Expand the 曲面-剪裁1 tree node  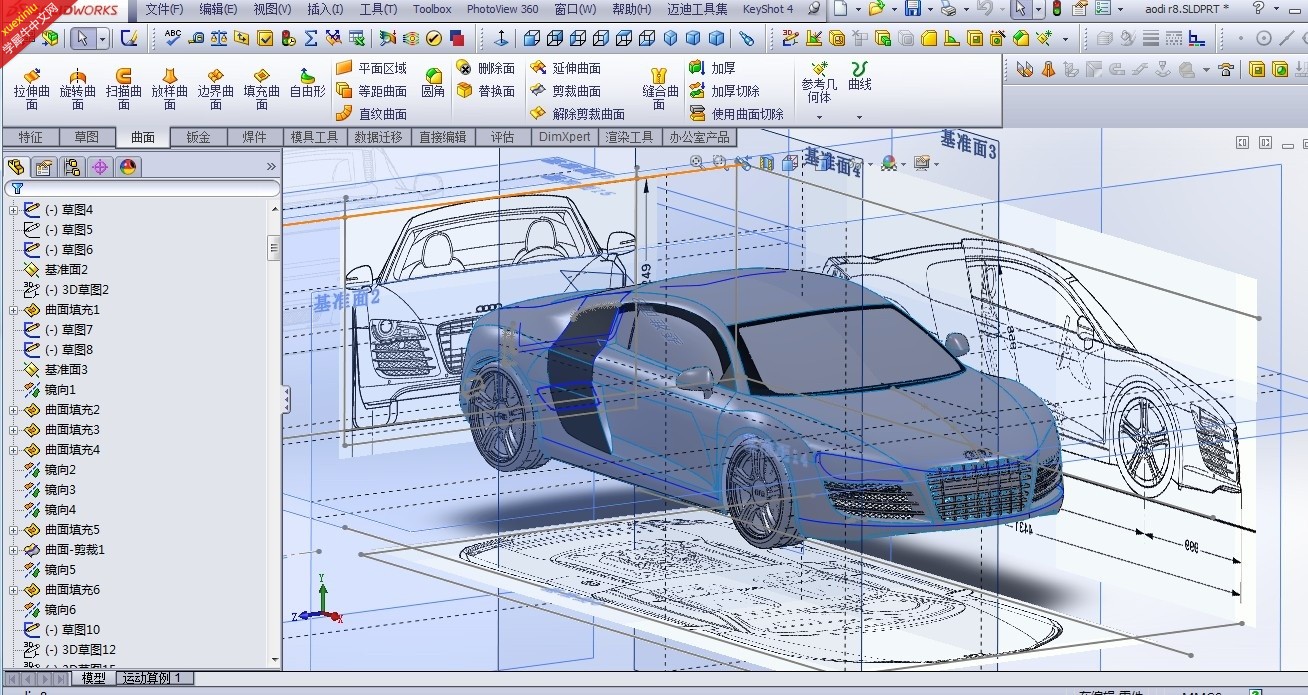click(14, 550)
